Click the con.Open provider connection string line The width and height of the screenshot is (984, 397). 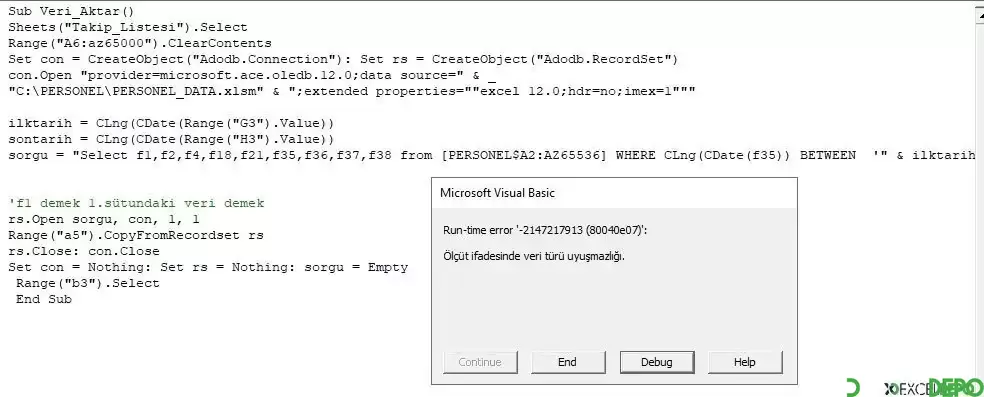coord(252,75)
